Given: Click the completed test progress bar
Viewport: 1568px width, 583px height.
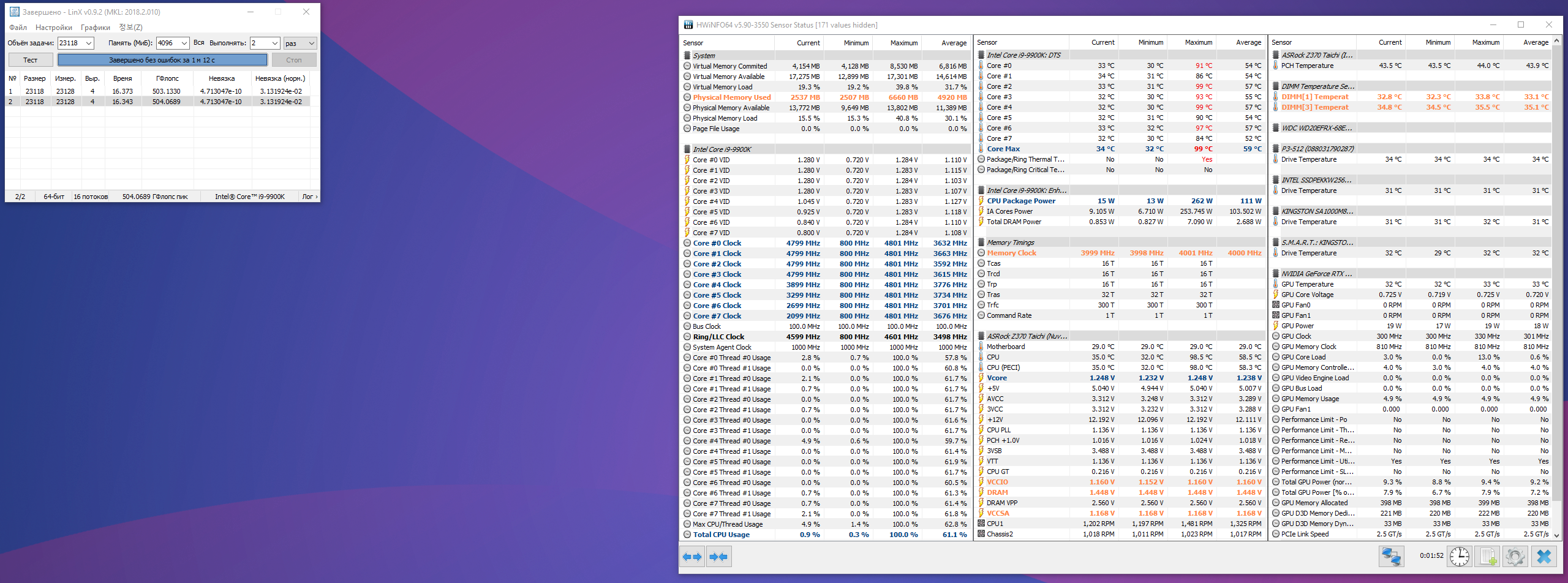Looking at the screenshot, I should coord(162,60).
